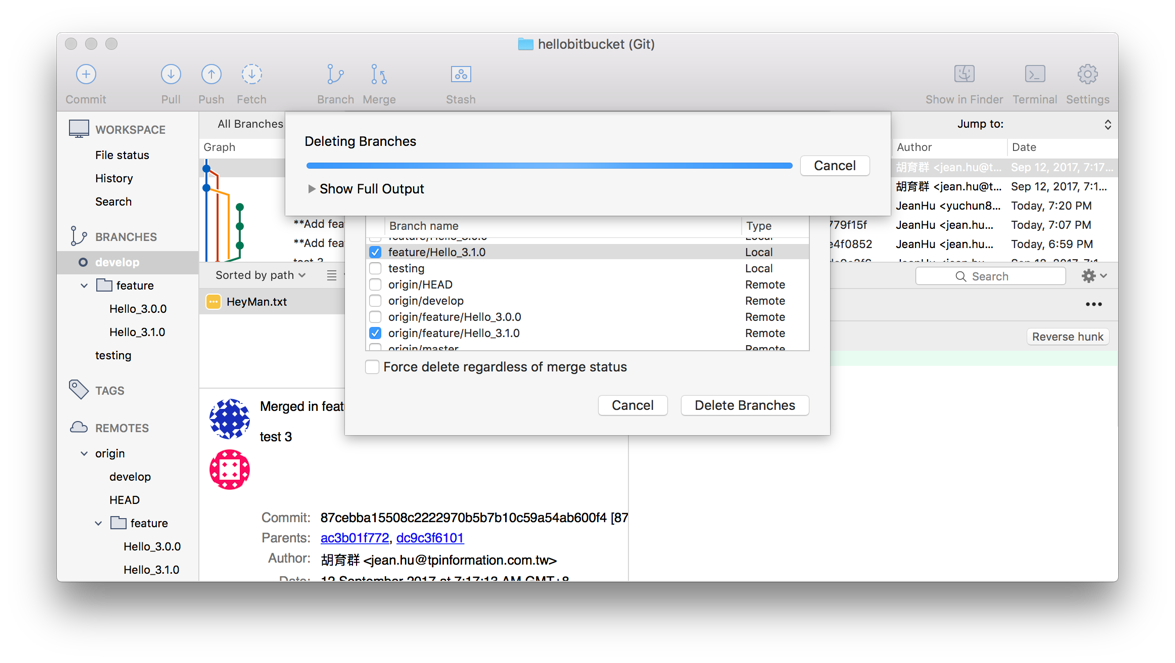Image resolution: width=1175 pixels, height=663 pixels.
Task: Check the origin/feature/Hello_3.0.0 checkbox
Action: point(375,317)
